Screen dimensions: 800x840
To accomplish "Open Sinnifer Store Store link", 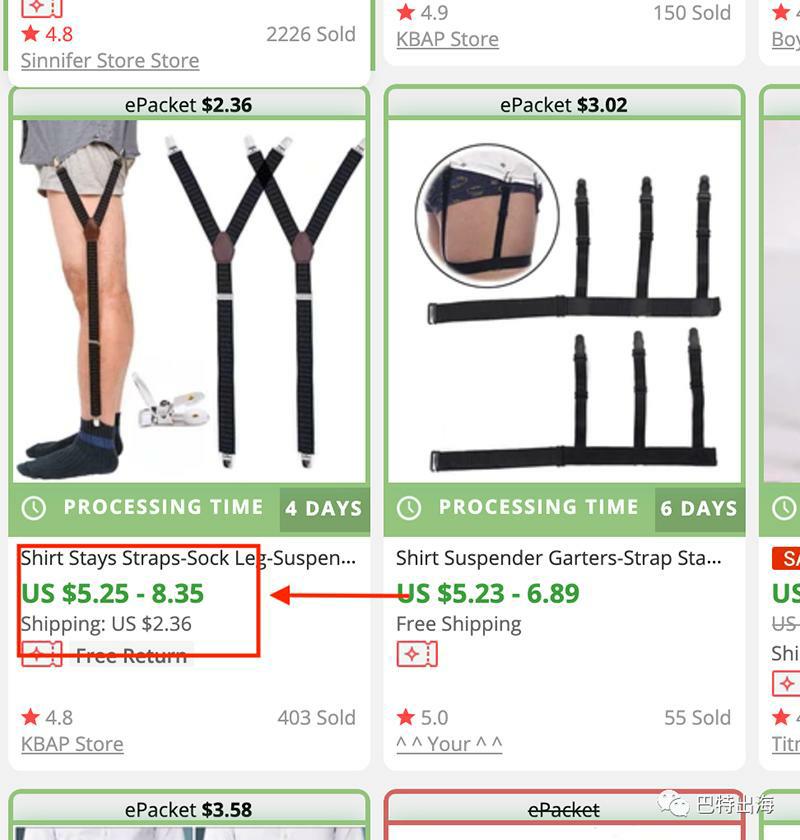I will point(110,61).
